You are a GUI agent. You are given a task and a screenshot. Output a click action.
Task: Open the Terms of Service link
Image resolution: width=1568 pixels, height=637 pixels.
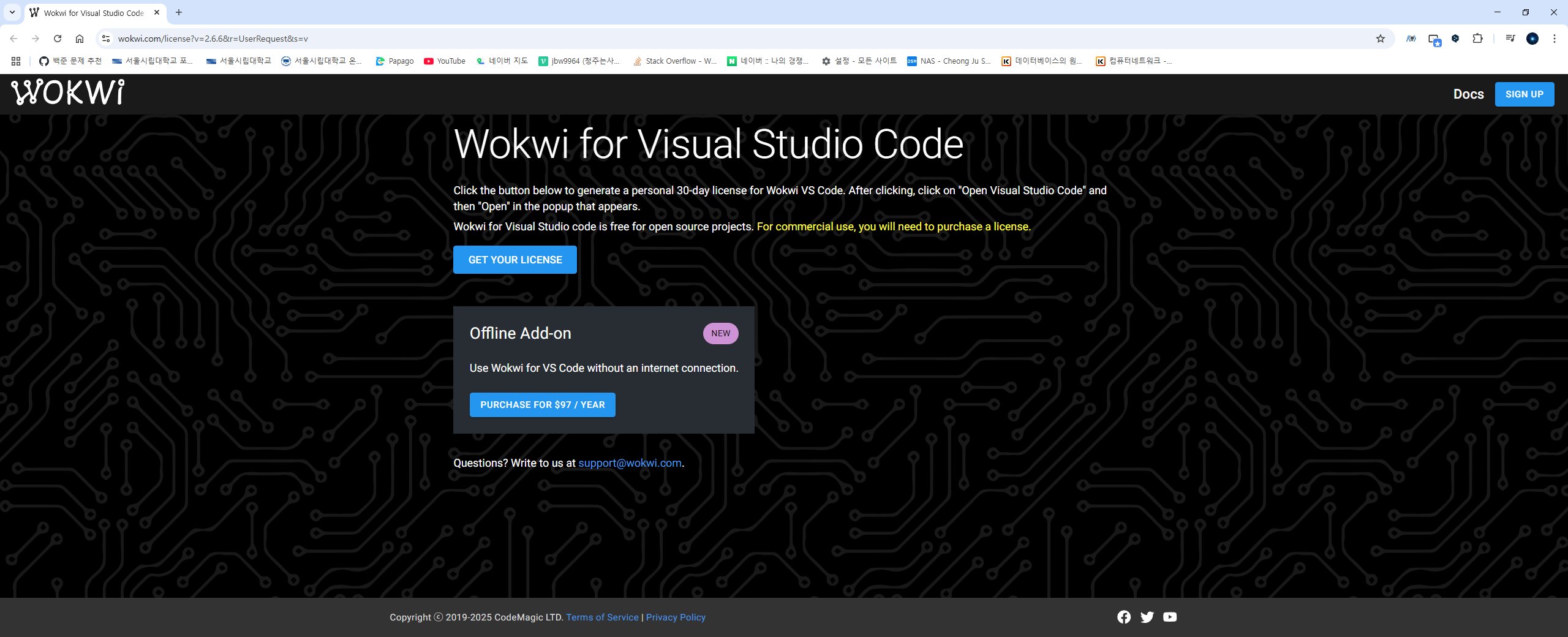(x=602, y=617)
